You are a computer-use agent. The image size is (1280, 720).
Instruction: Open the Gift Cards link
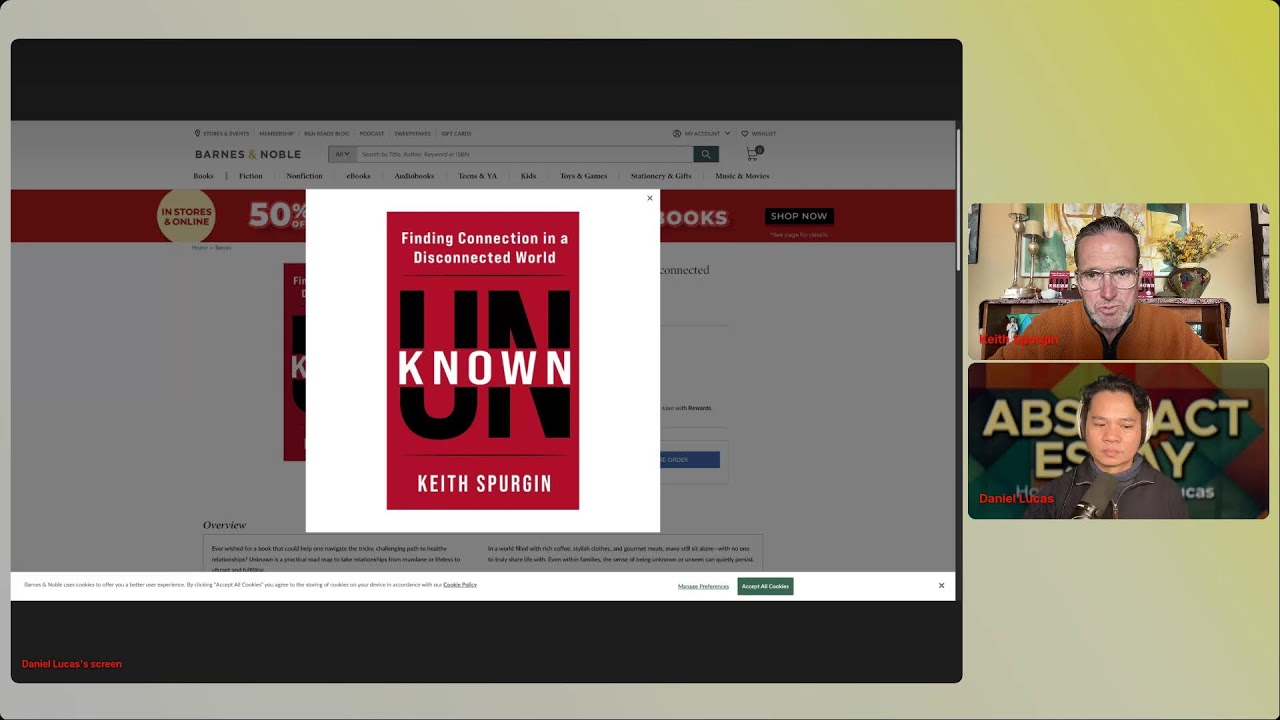tap(456, 133)
